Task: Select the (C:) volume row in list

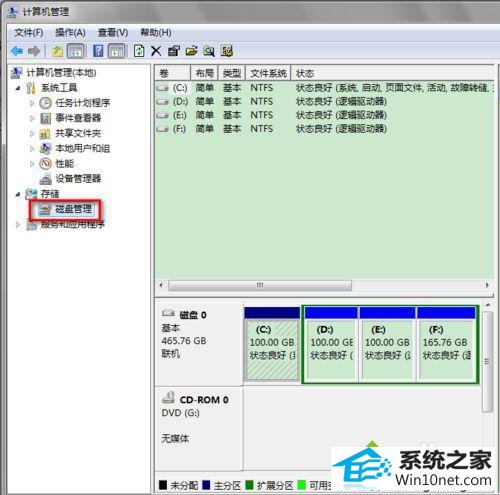Action: pos(324,88)
